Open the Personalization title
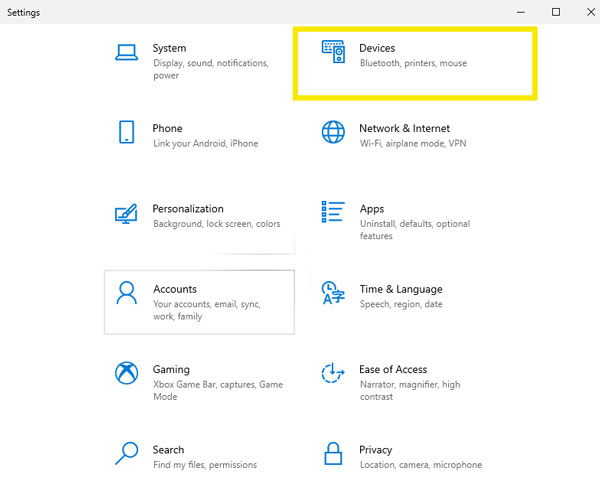 (188, 209)
